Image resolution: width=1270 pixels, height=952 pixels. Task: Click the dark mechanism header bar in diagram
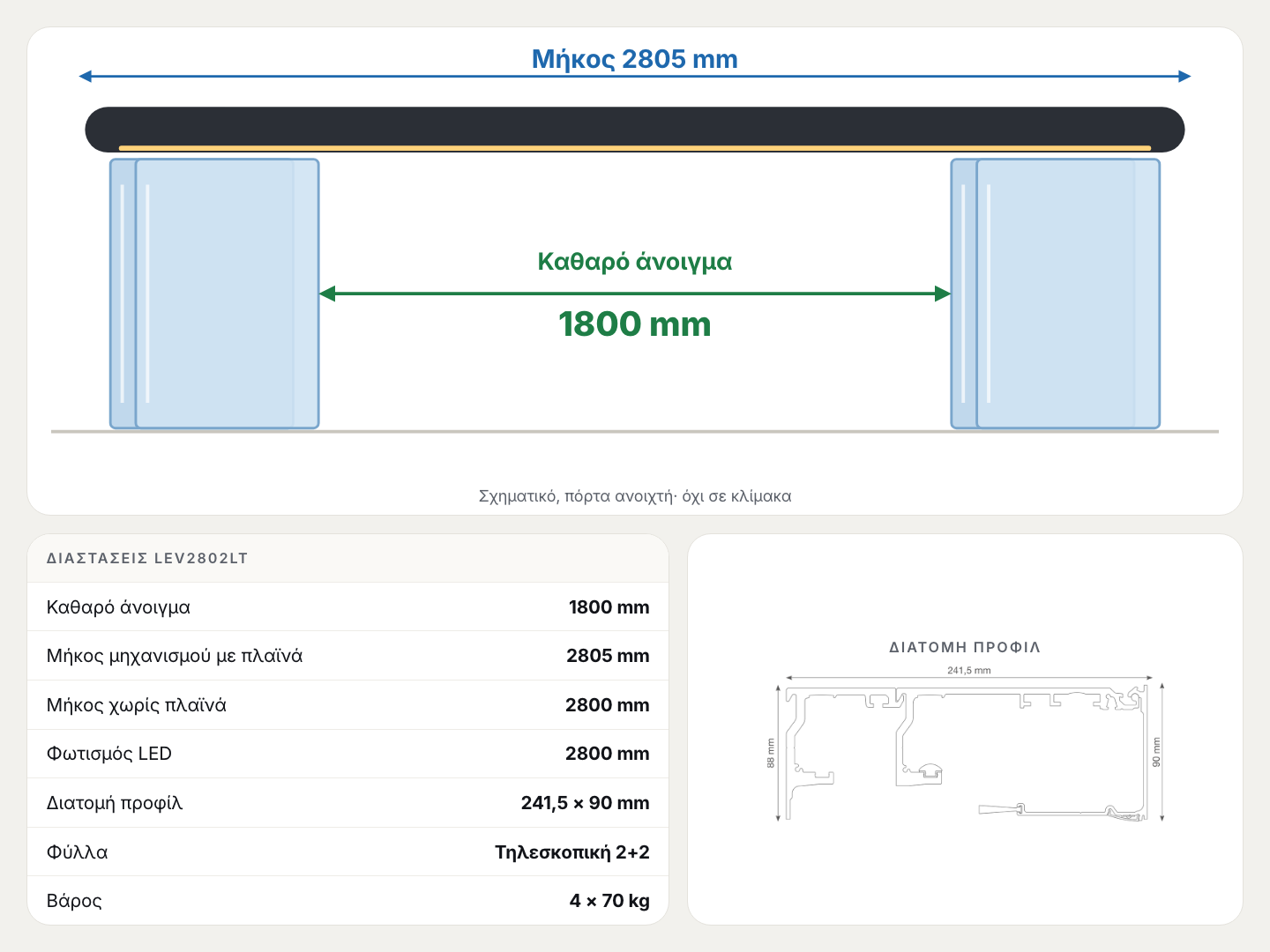(635, 130)
